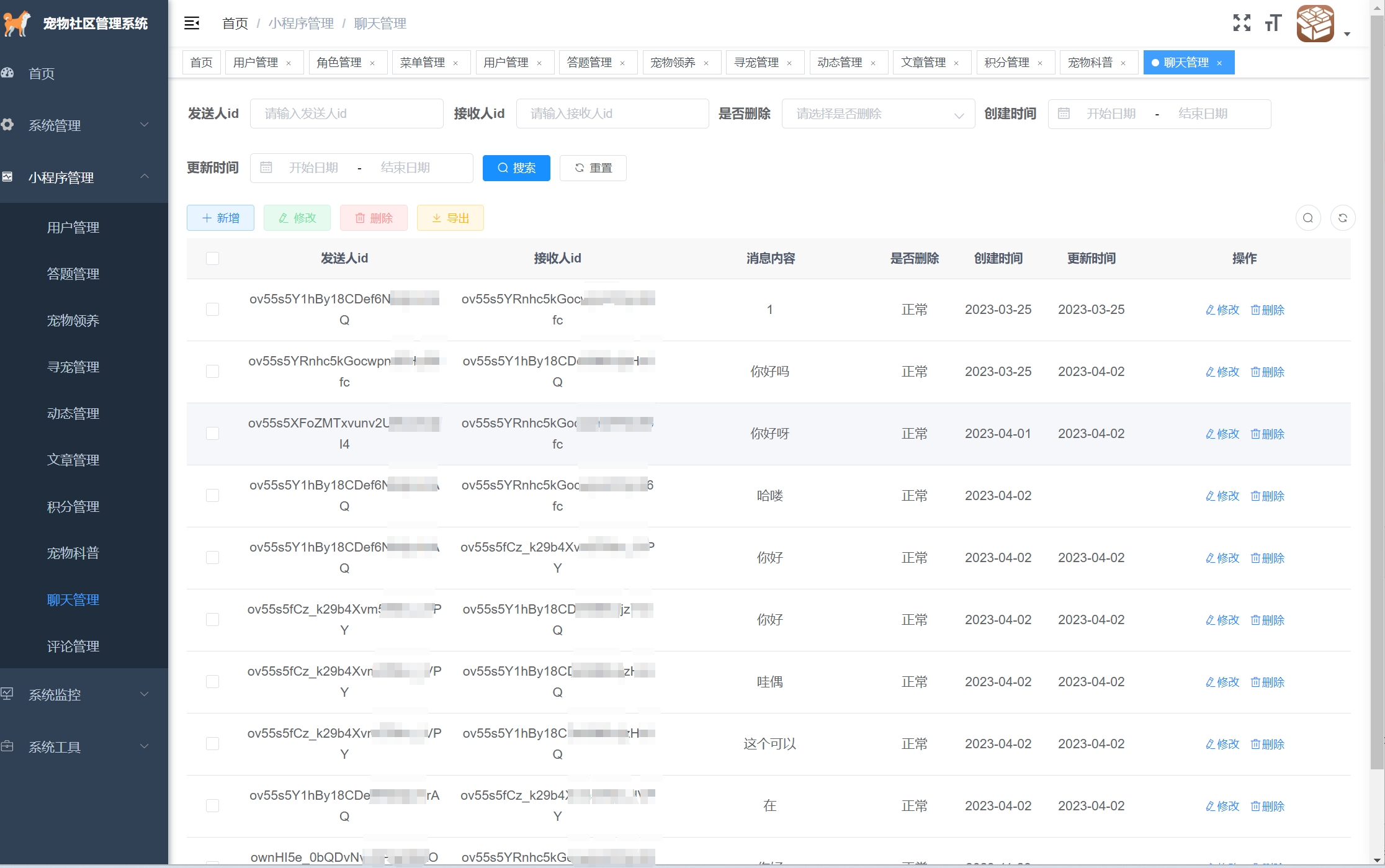Collapse the sidebar with hamburger icon
The width and height of the screenshot is (1385, 868).
coord(192,24)
